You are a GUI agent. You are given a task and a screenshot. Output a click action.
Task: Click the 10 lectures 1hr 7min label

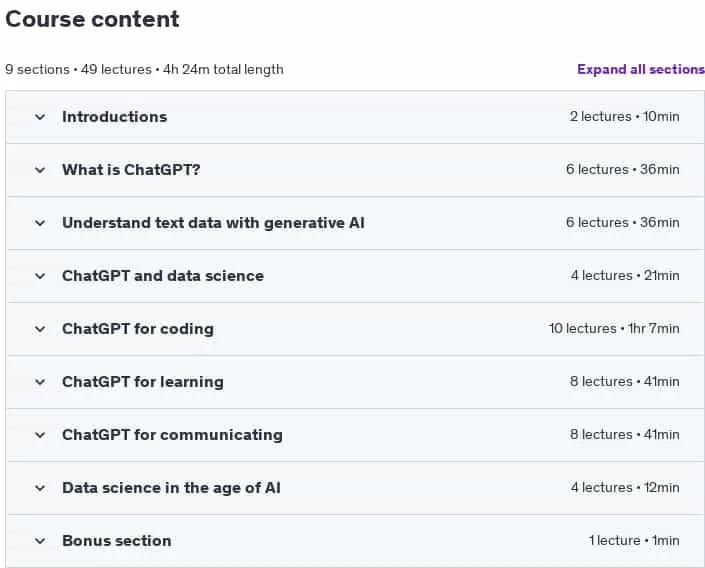click(614, 329)
